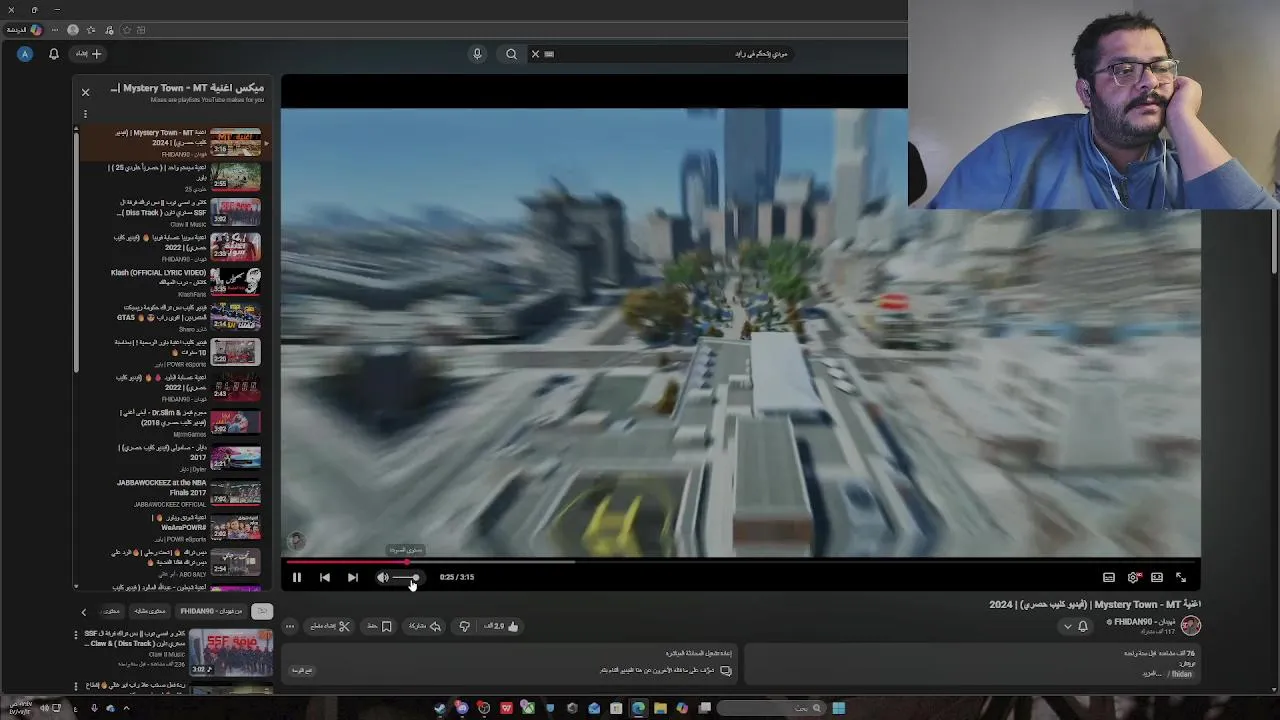Go to the previous video in the player
The image size is (1280, 720).
(x=325, y=577)
